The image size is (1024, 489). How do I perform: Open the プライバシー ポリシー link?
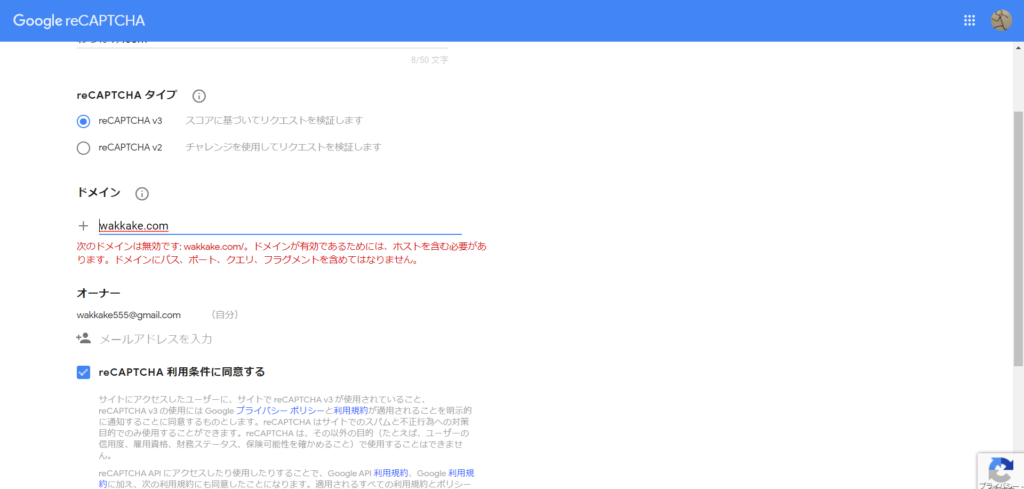pos(280,411)
